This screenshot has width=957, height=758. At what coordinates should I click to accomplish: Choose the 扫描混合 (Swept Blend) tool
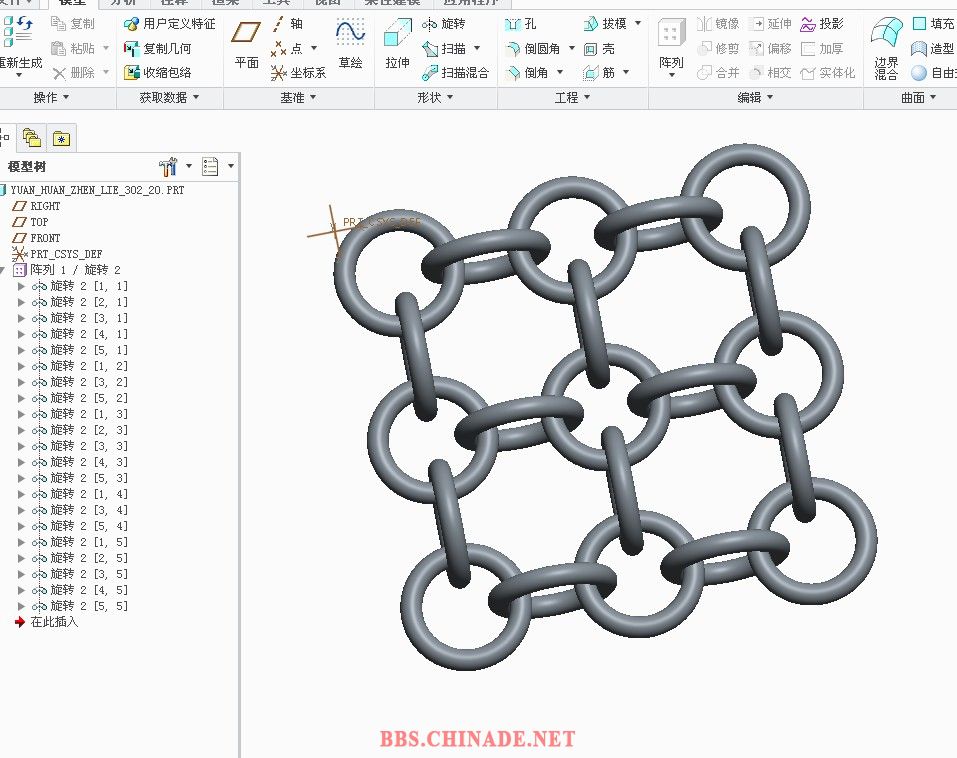(456, 73)
